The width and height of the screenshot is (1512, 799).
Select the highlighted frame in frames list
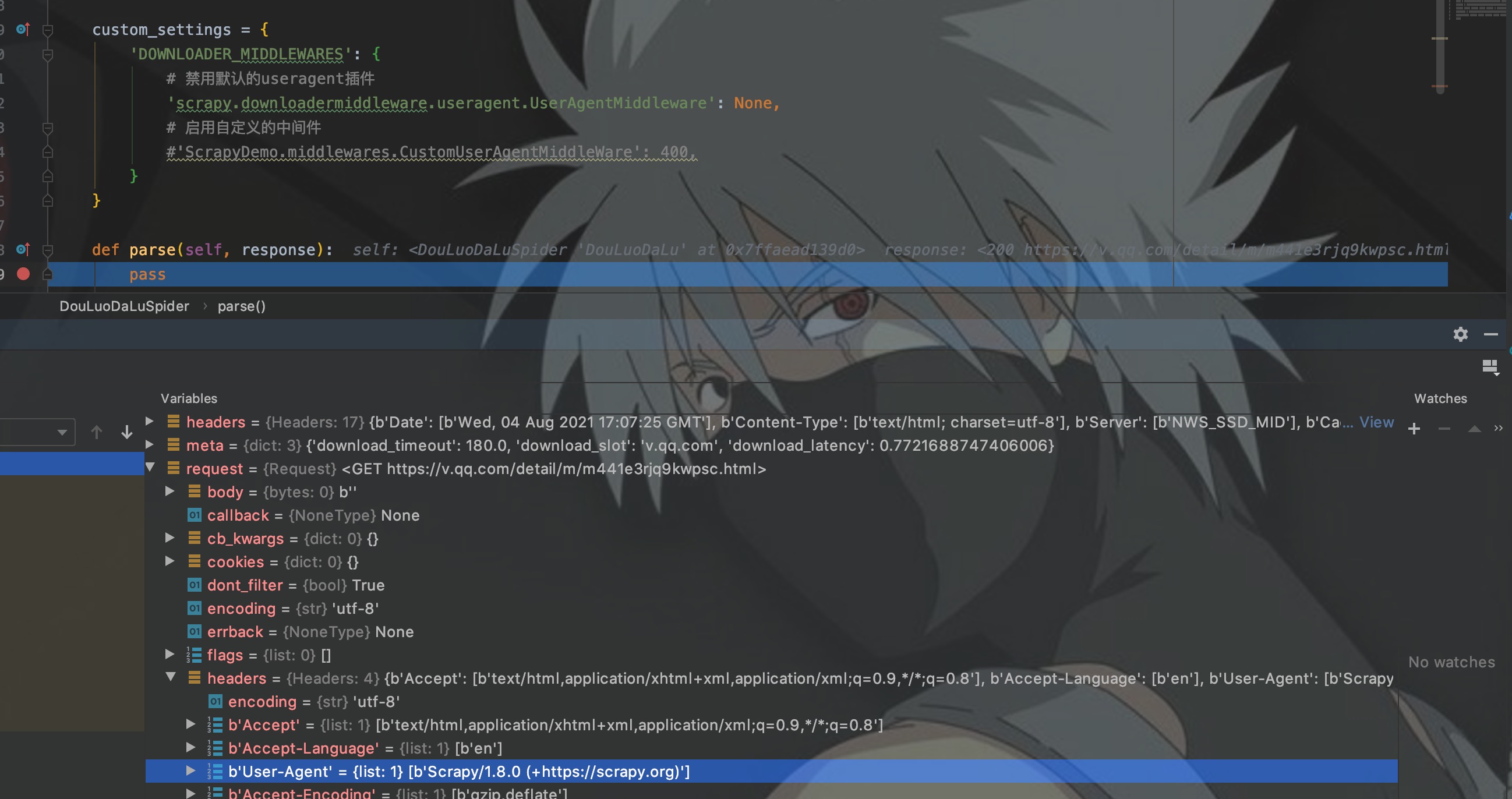click(x=72, y=464)
